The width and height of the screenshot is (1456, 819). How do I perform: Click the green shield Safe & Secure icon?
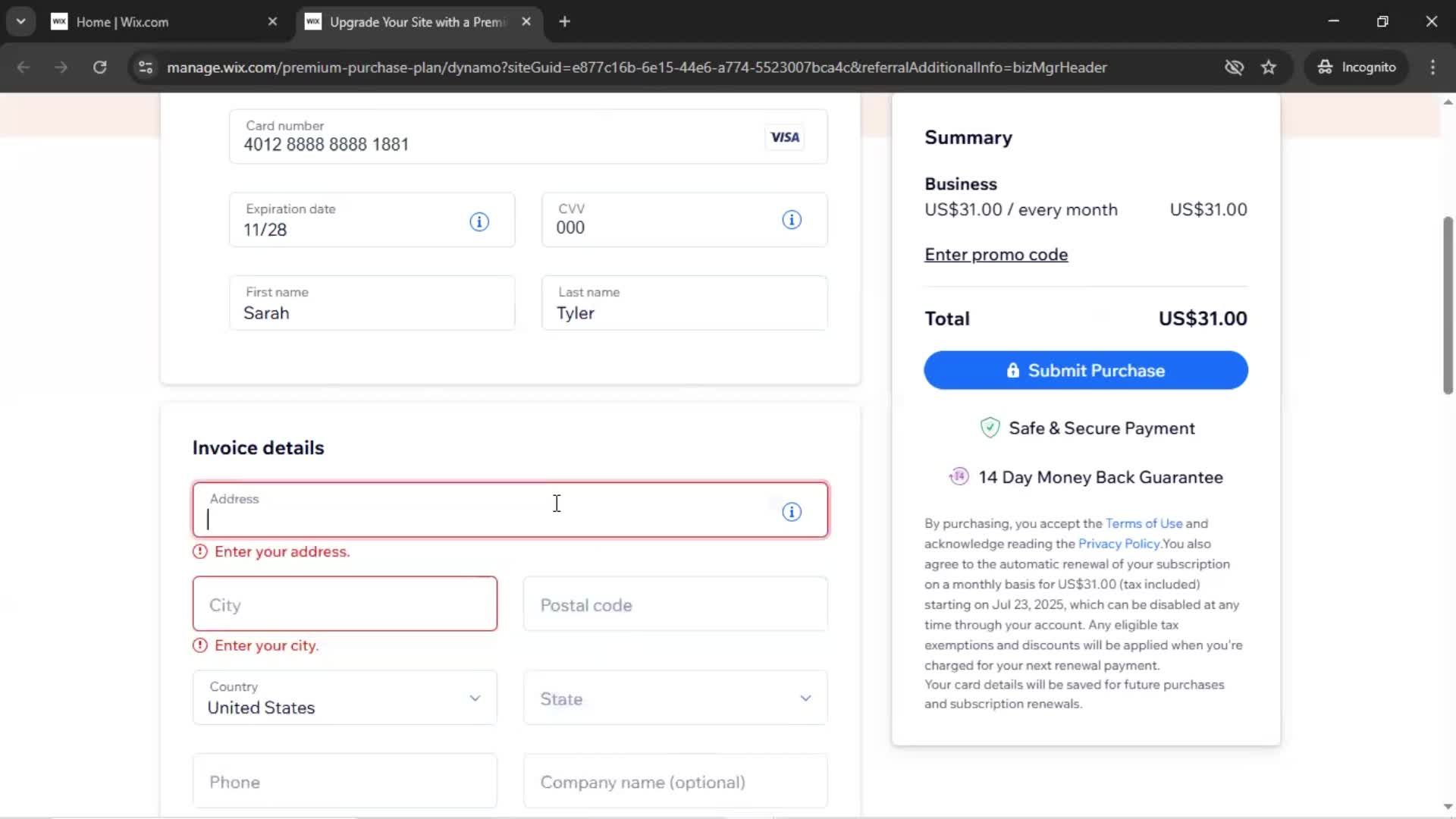(x=990, y=428)
